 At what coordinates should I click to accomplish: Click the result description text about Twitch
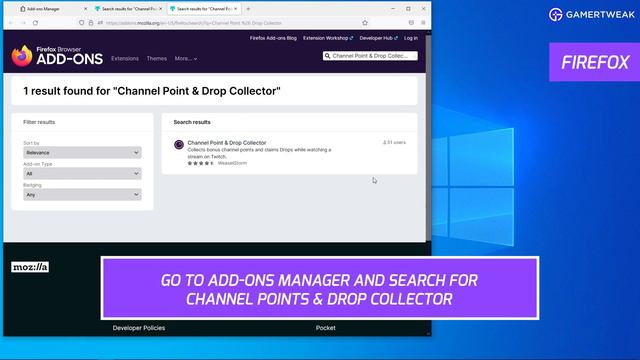[259, 153]
